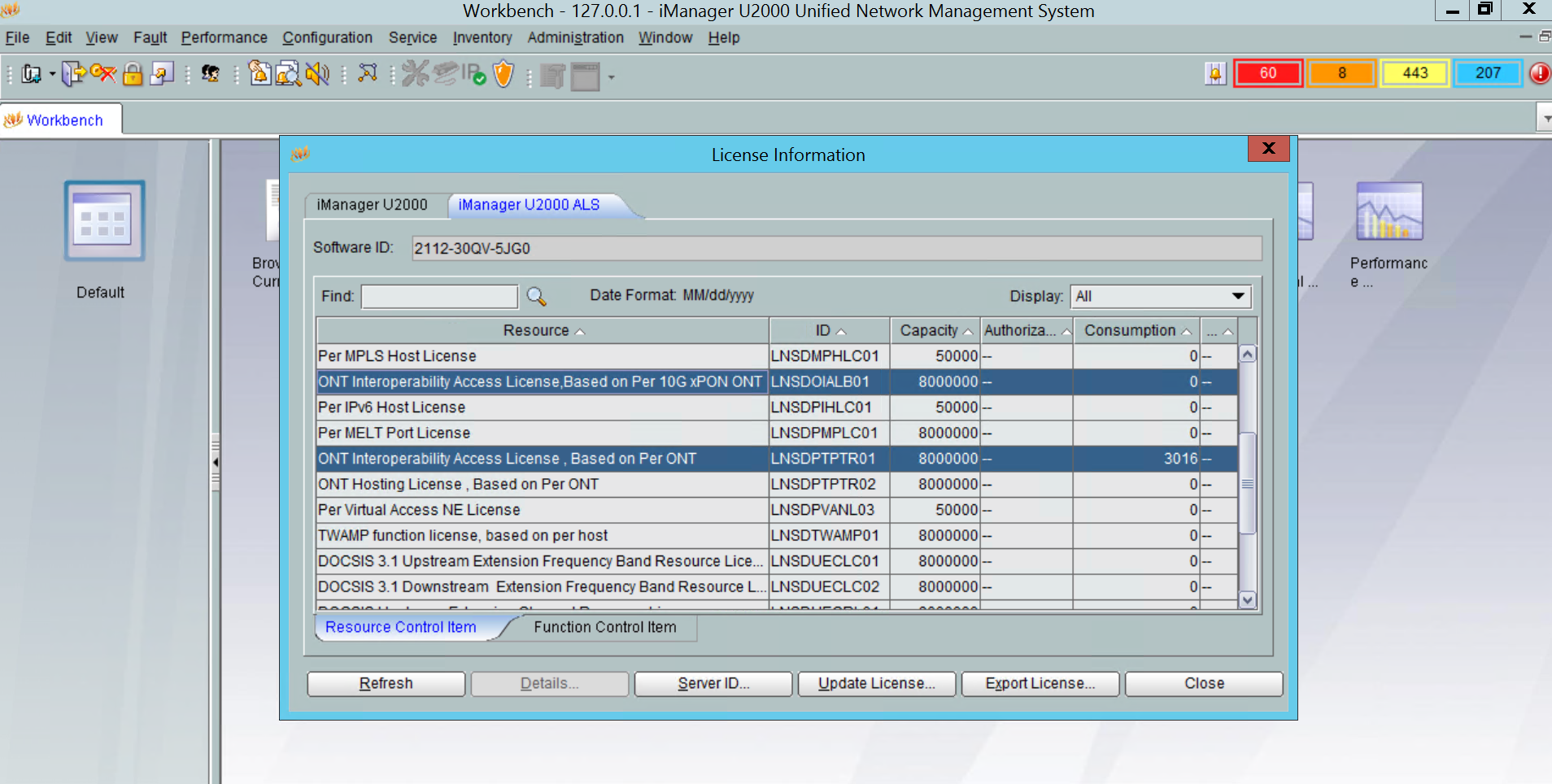The image size is (1552, 784).
Task: Open the Fault menu
Action: coord(150,37)
